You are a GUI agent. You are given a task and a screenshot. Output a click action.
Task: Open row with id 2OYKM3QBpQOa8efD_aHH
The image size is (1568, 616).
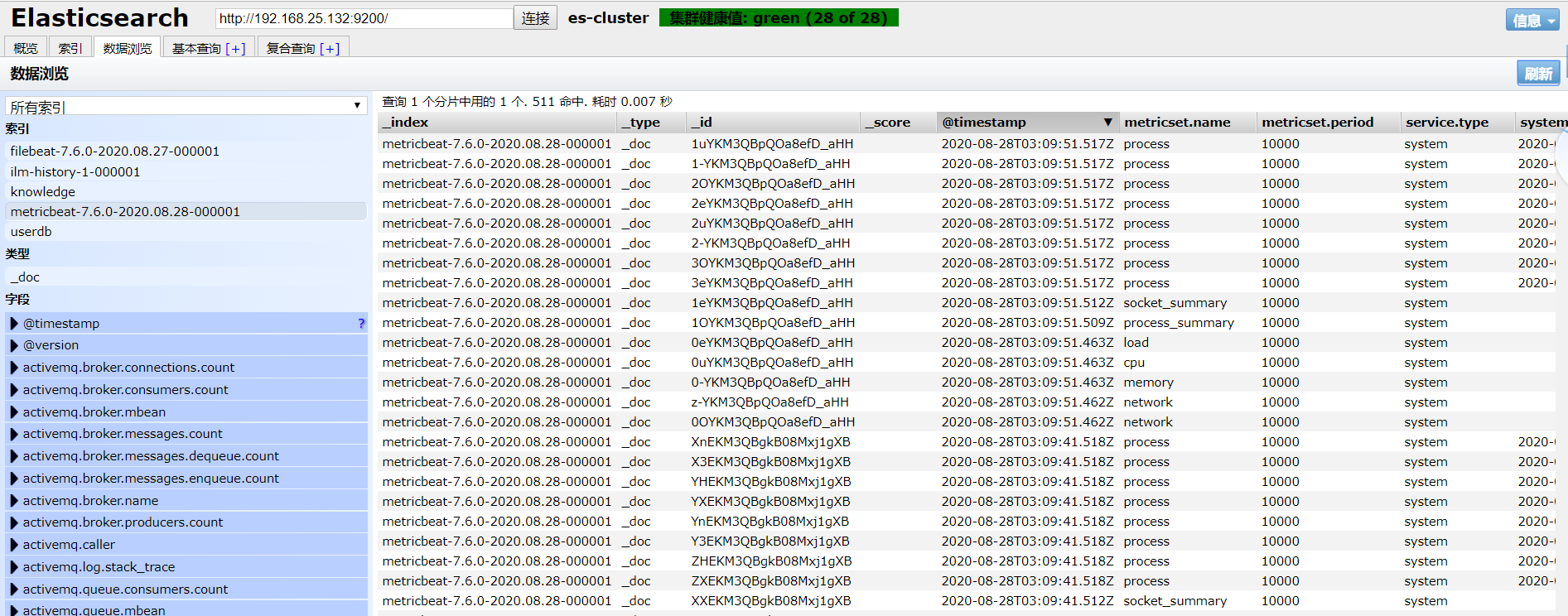point(773,184)
